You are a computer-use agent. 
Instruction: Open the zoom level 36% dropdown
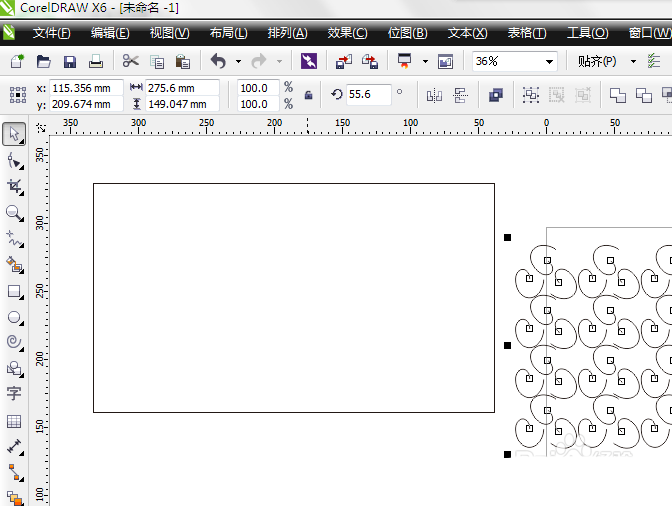tap(549, 62)
